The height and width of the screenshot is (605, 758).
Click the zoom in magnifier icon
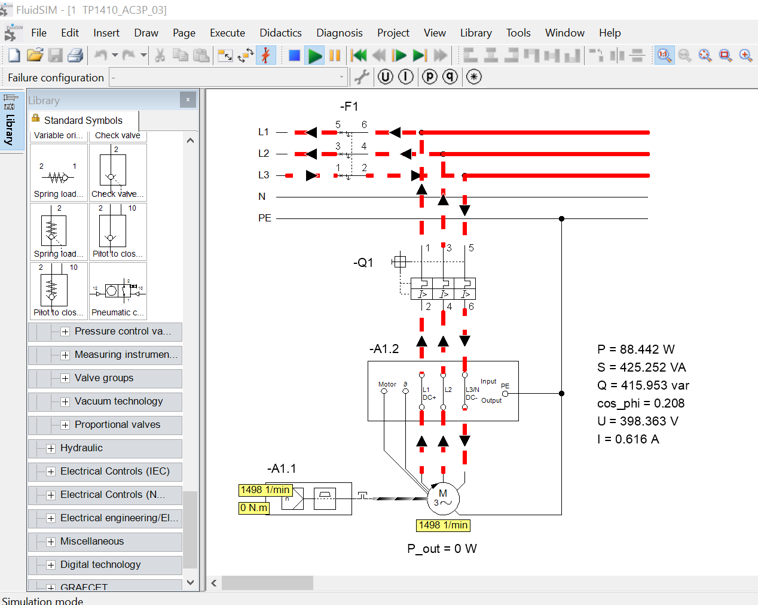(746, 56)
